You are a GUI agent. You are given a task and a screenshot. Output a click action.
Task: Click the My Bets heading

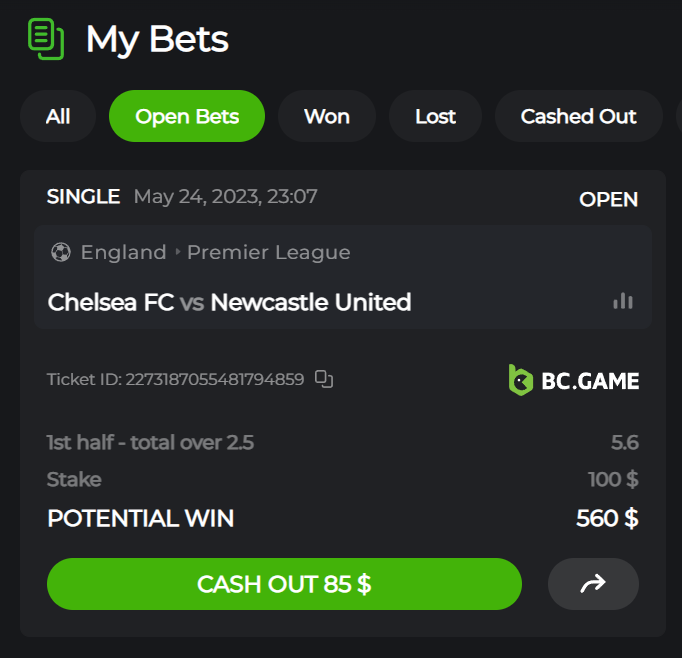click(157, 40)
